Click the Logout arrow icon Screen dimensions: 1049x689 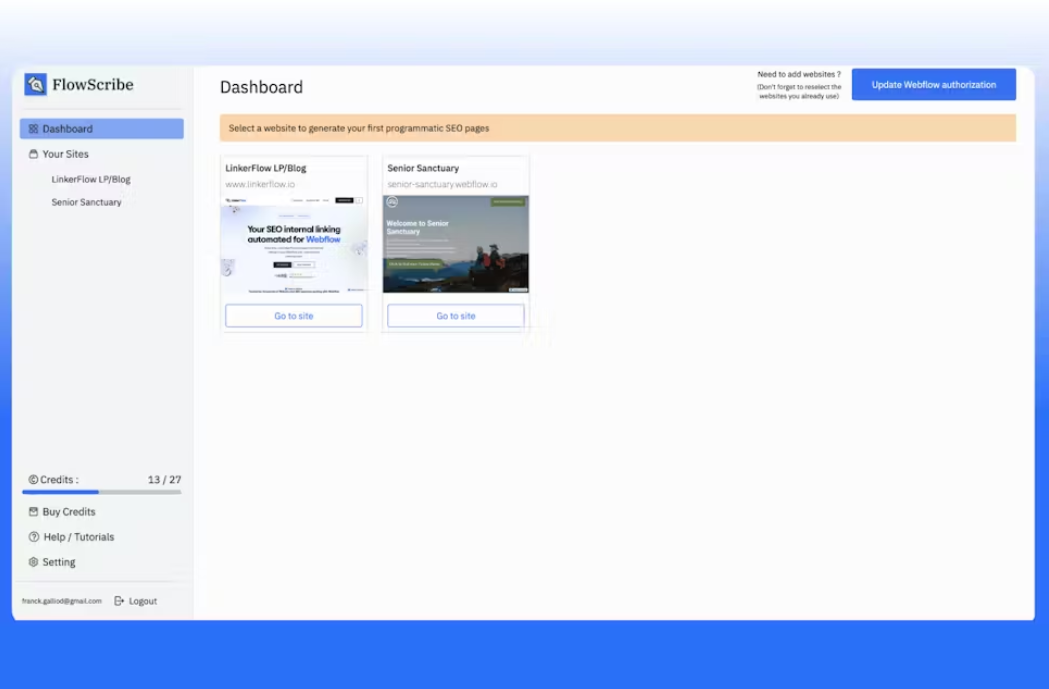[119, 601]
